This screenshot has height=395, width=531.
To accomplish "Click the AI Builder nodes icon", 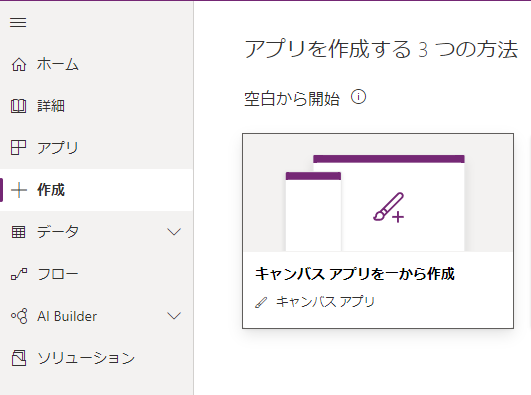I will pos(19,316).
